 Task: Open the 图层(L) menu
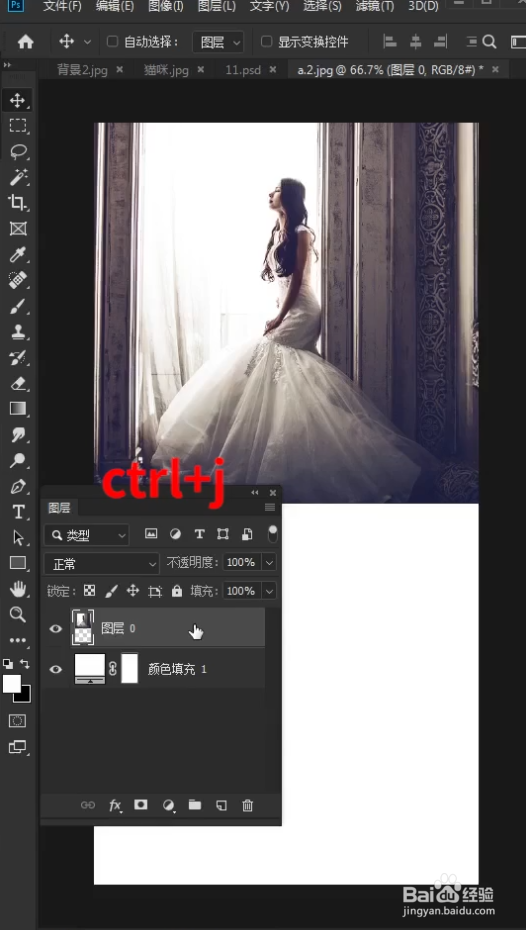216,7
